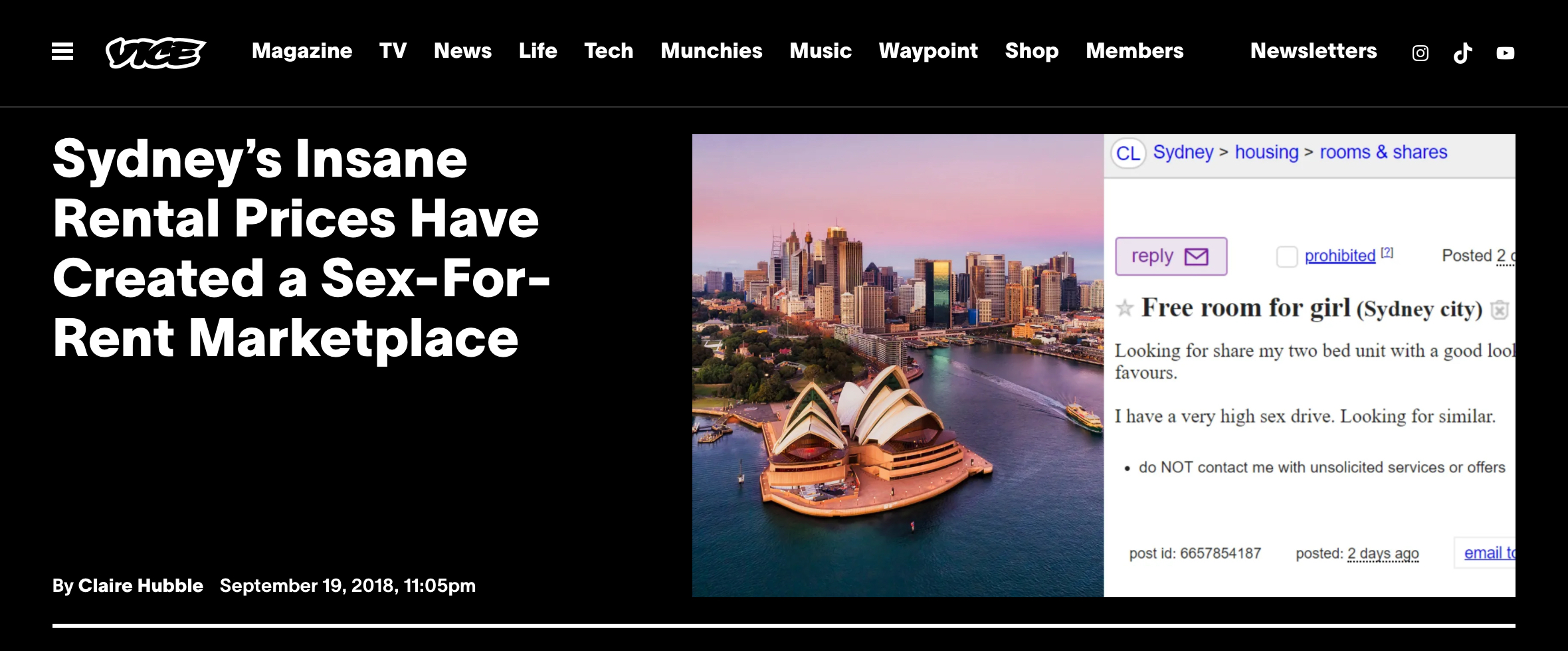
Task: Open the Magazine menu item
Action: click(302, 51)
